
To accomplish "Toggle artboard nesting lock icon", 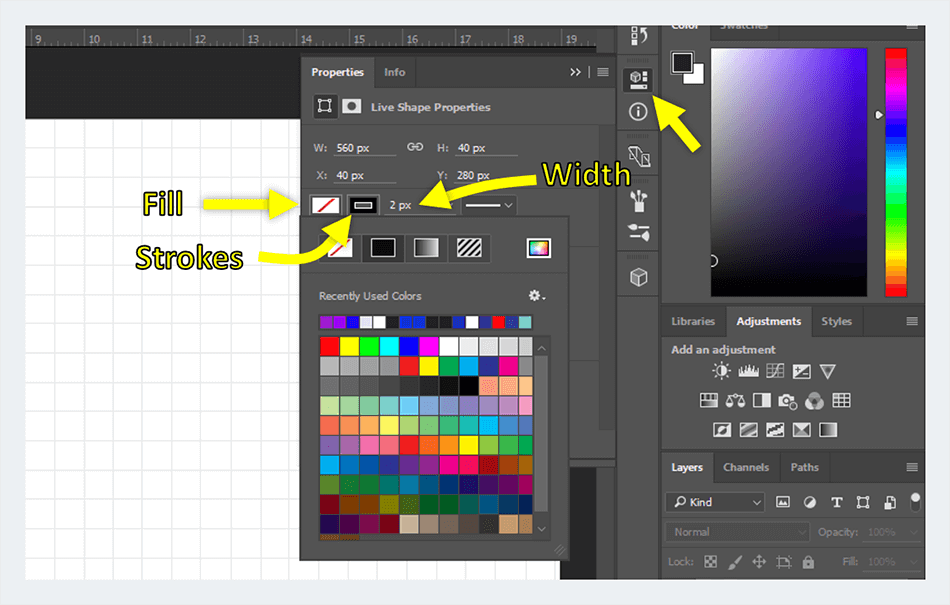I will [784, 562].
